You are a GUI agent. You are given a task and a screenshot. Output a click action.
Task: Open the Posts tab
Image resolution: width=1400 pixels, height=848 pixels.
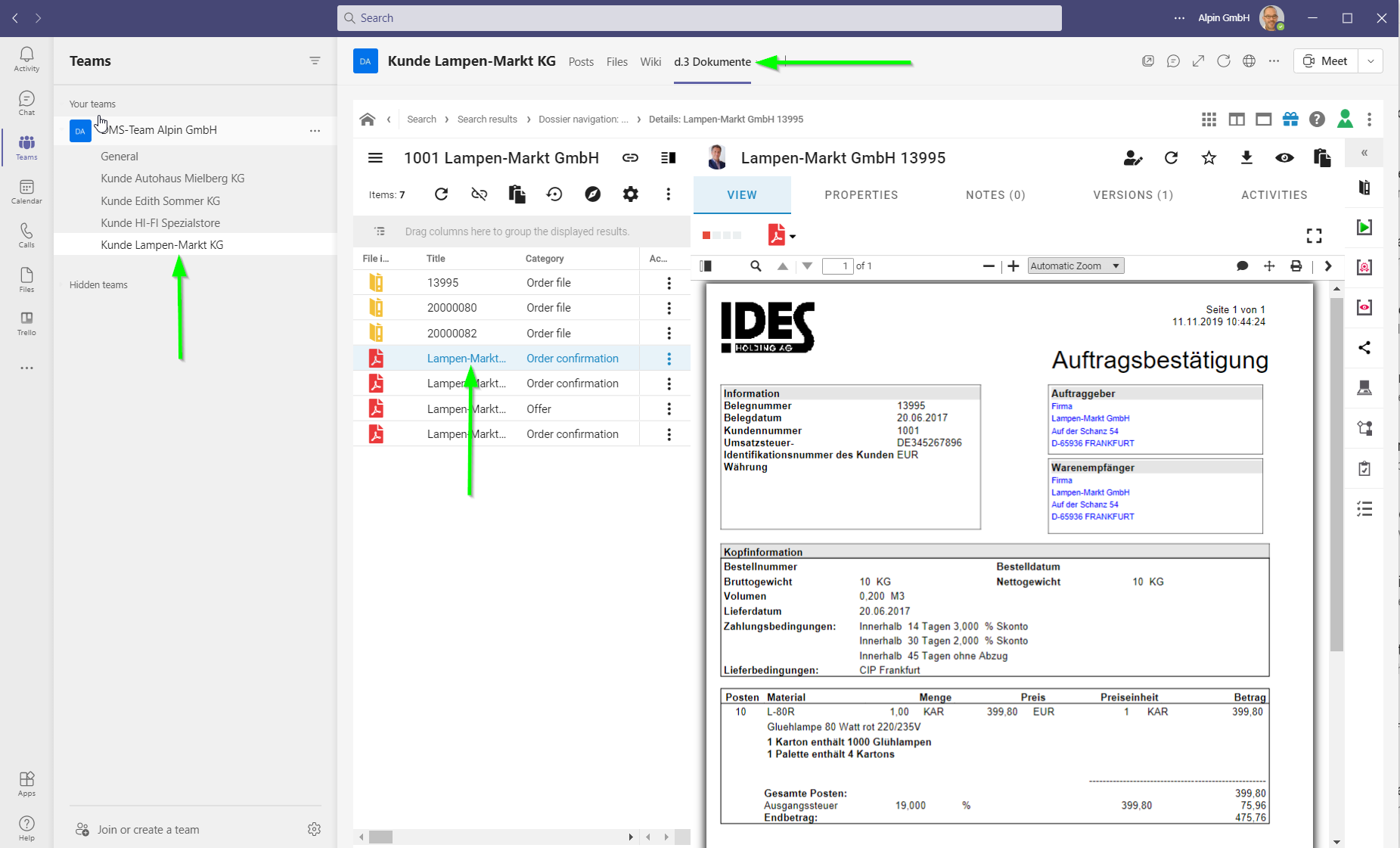click(581, 62)
